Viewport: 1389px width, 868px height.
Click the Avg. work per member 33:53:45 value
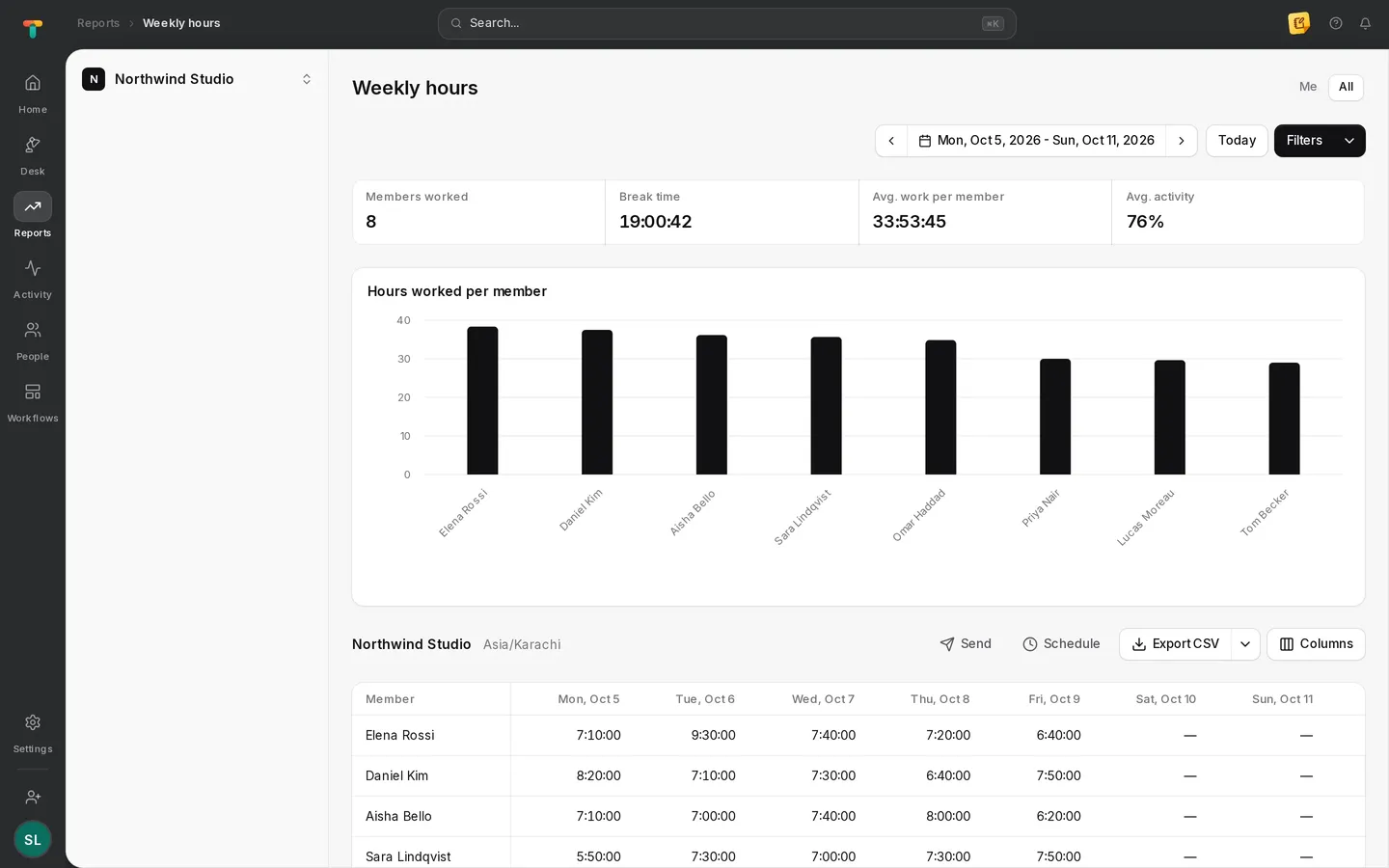[x=909, y=222]
